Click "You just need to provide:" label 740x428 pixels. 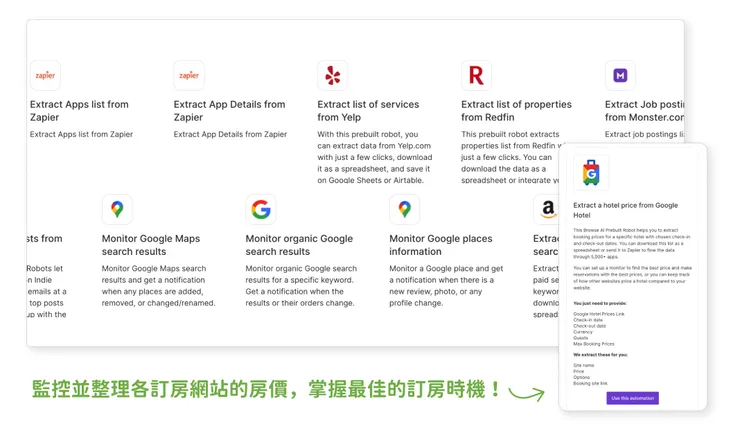[600, 303]
